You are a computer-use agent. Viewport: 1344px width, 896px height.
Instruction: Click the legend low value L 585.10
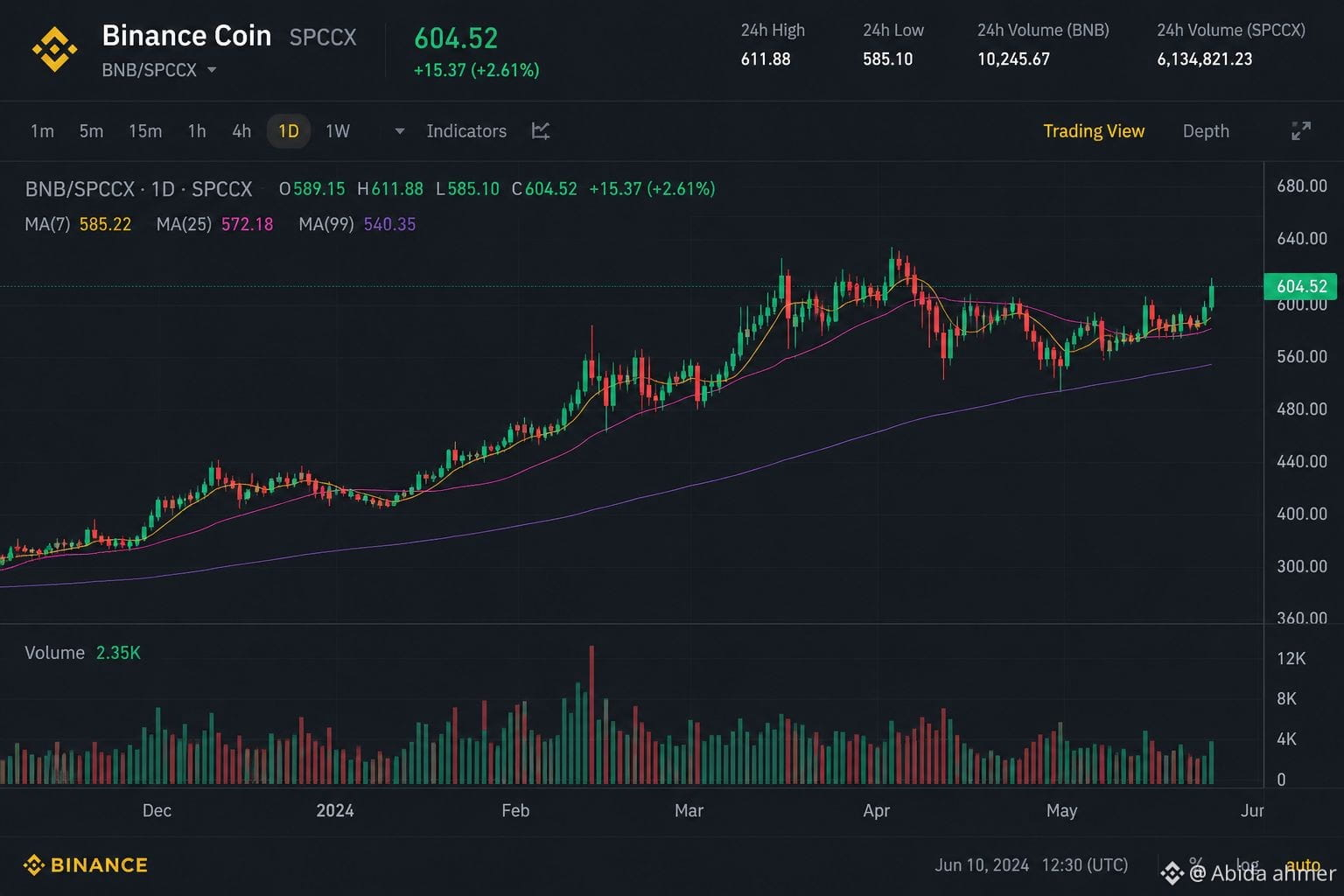[x=467, y=189]
